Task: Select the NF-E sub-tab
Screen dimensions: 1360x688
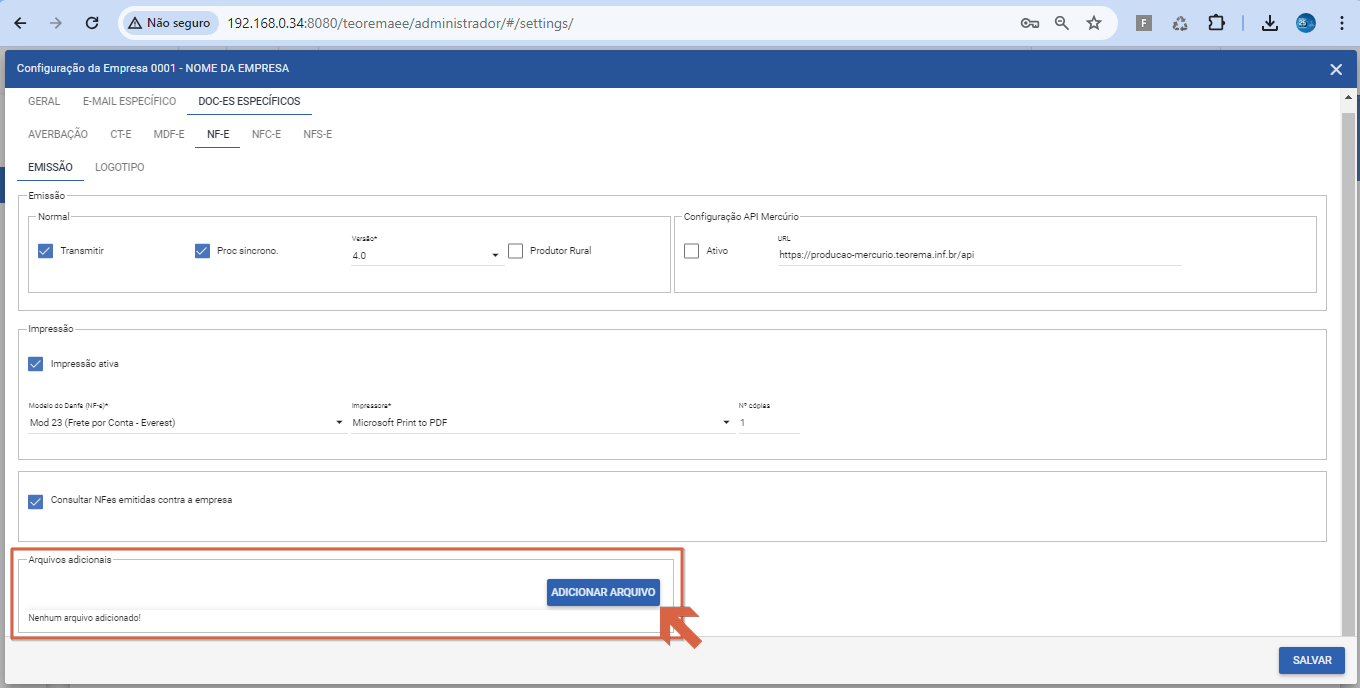Action: pyautogui.click(x=218, y=134)
